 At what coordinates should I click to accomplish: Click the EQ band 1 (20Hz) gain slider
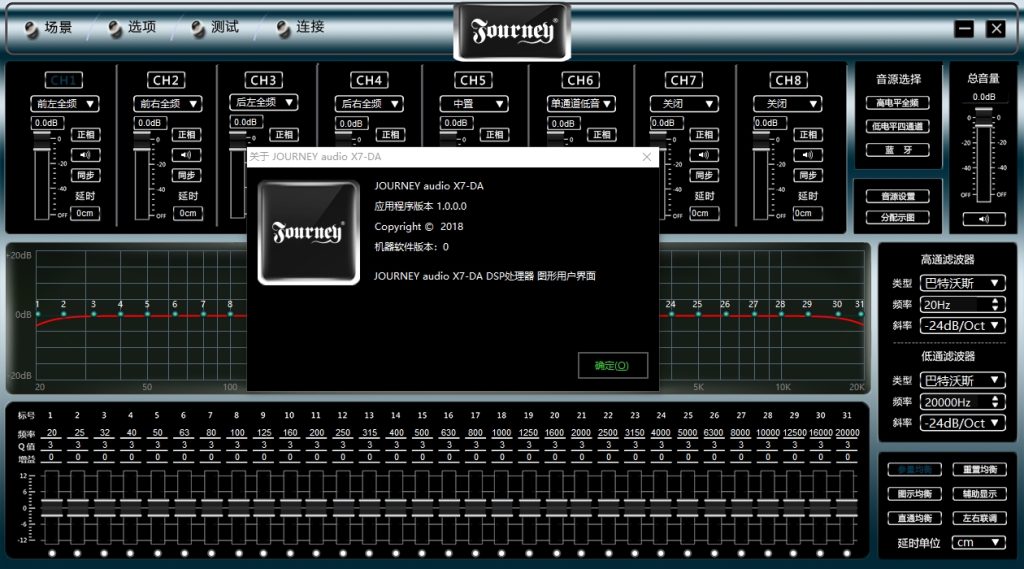(x=52, y=508)
